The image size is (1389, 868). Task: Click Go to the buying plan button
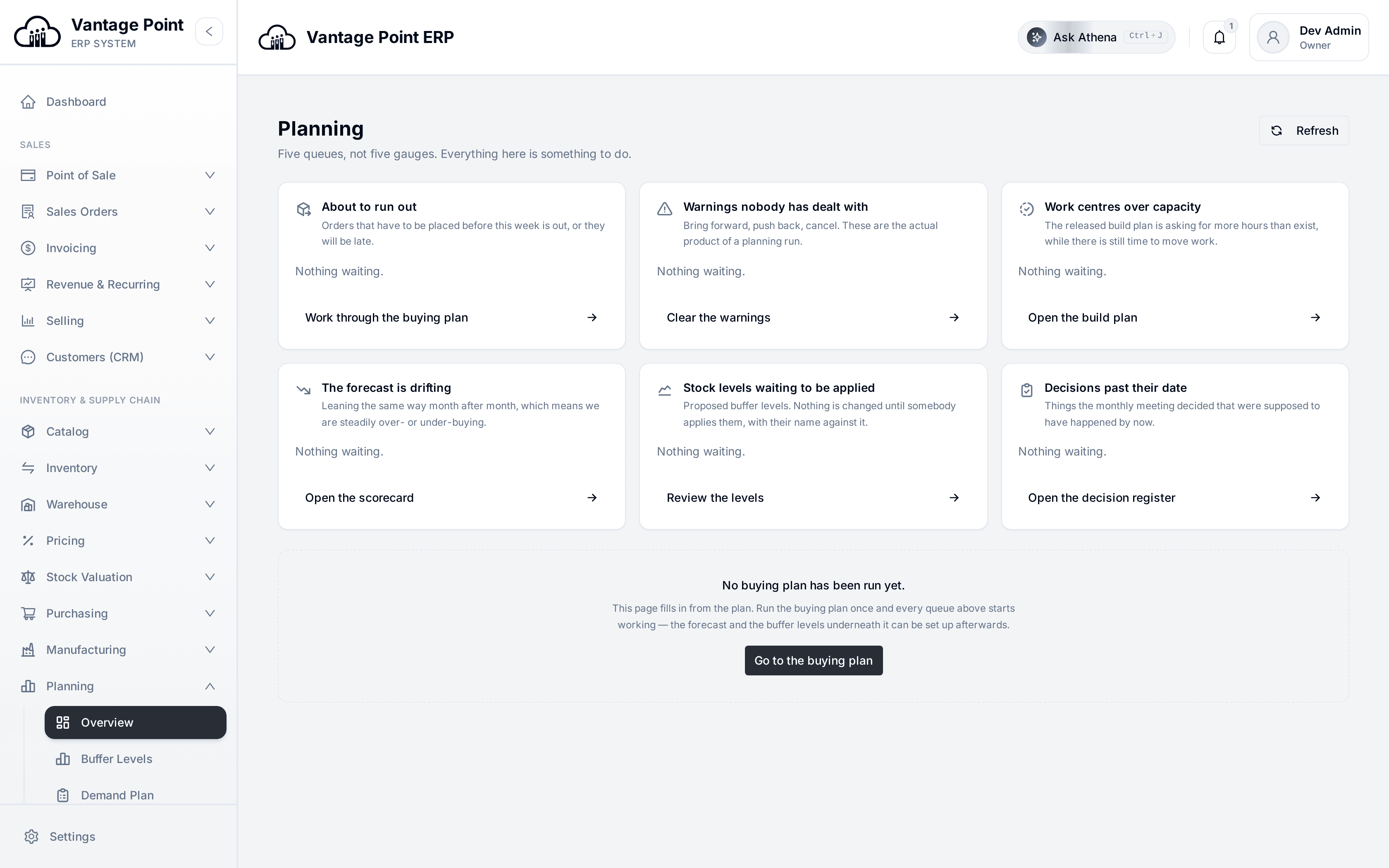coord(813,661)
